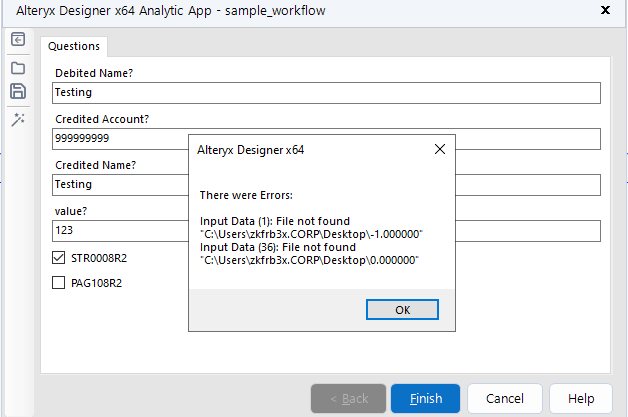This screenshot has width=628, height=417.
Task: Click the value field containing 123
Action: click(120, 231)
